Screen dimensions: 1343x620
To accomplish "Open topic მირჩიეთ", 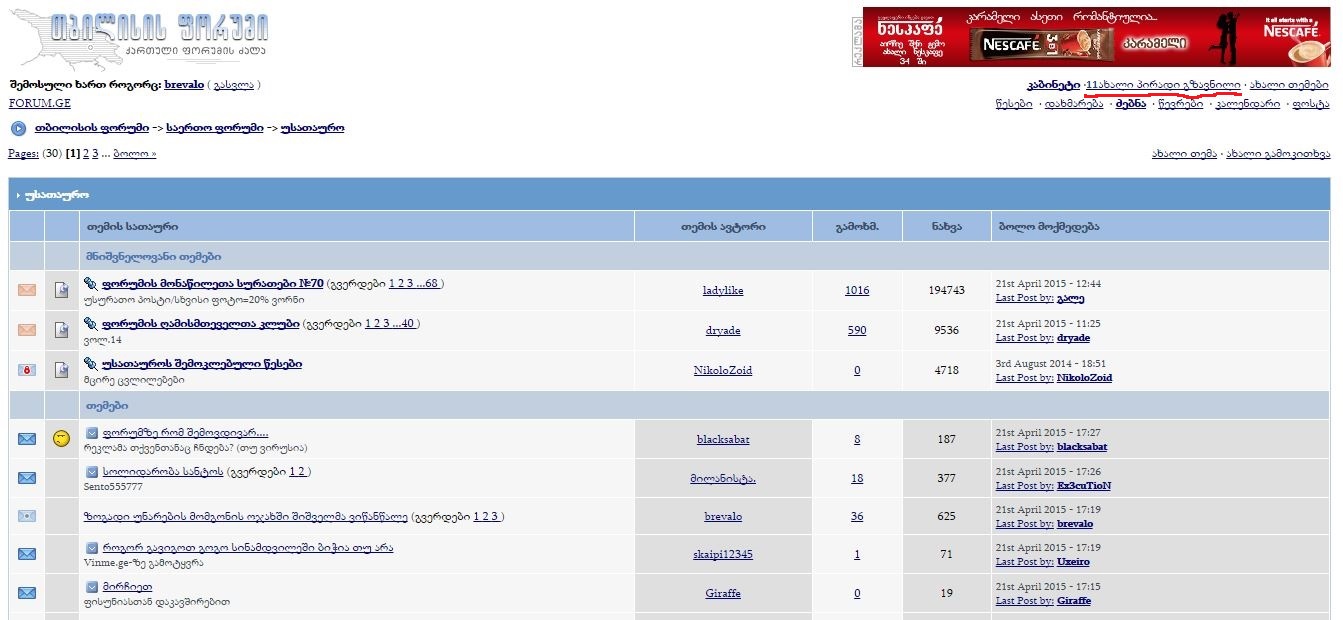I will pyautogui.click(x=127, y=587).
